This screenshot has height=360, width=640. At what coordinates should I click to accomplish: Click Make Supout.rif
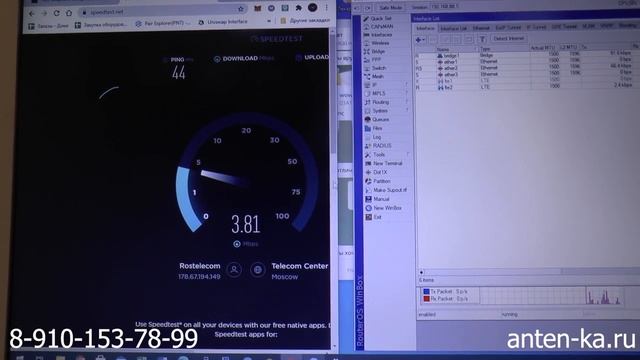(386, 190)
